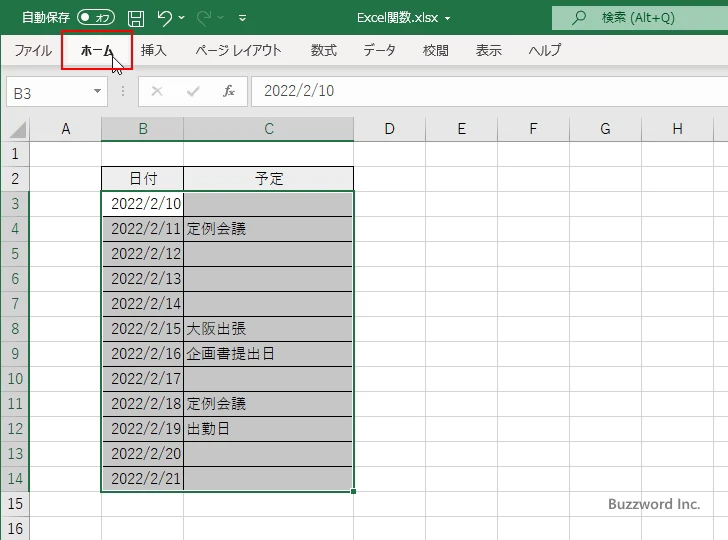Open the 数式 ribbon tab
Viewport: 728px width, 540px height.
(324, 50)
